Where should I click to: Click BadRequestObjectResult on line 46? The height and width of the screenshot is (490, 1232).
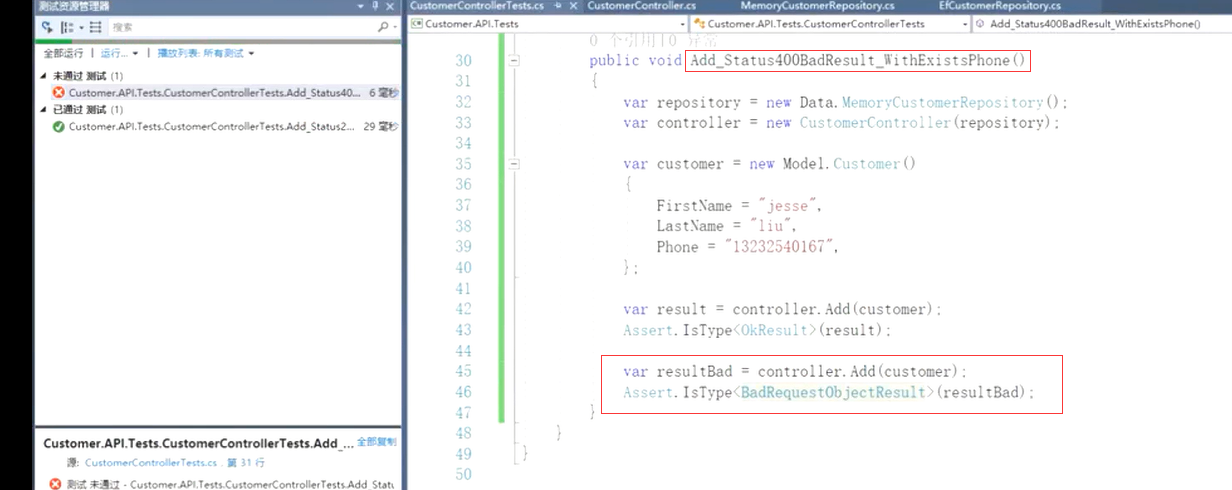[833, 392]
